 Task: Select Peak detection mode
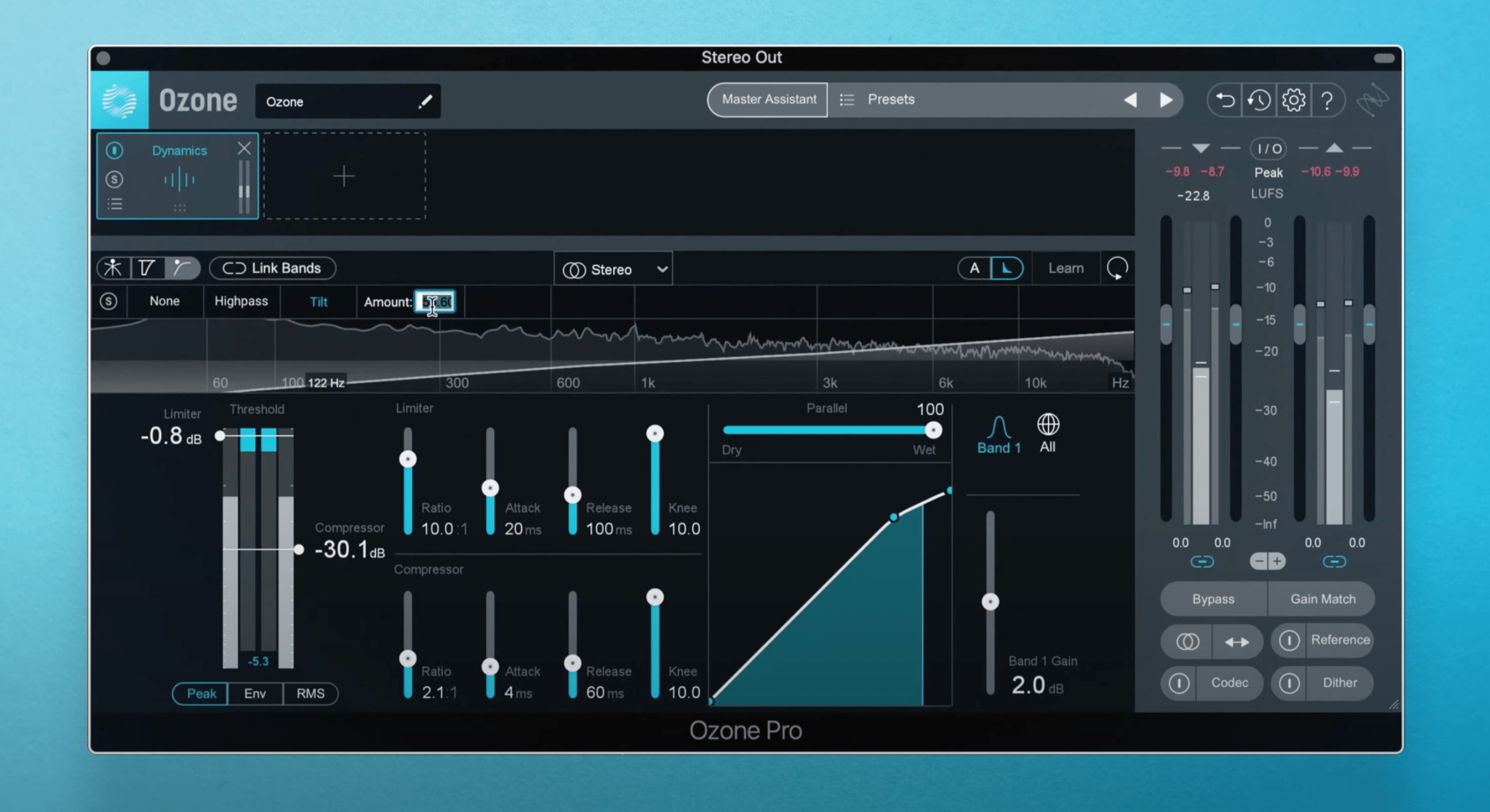tap(201, 694)
